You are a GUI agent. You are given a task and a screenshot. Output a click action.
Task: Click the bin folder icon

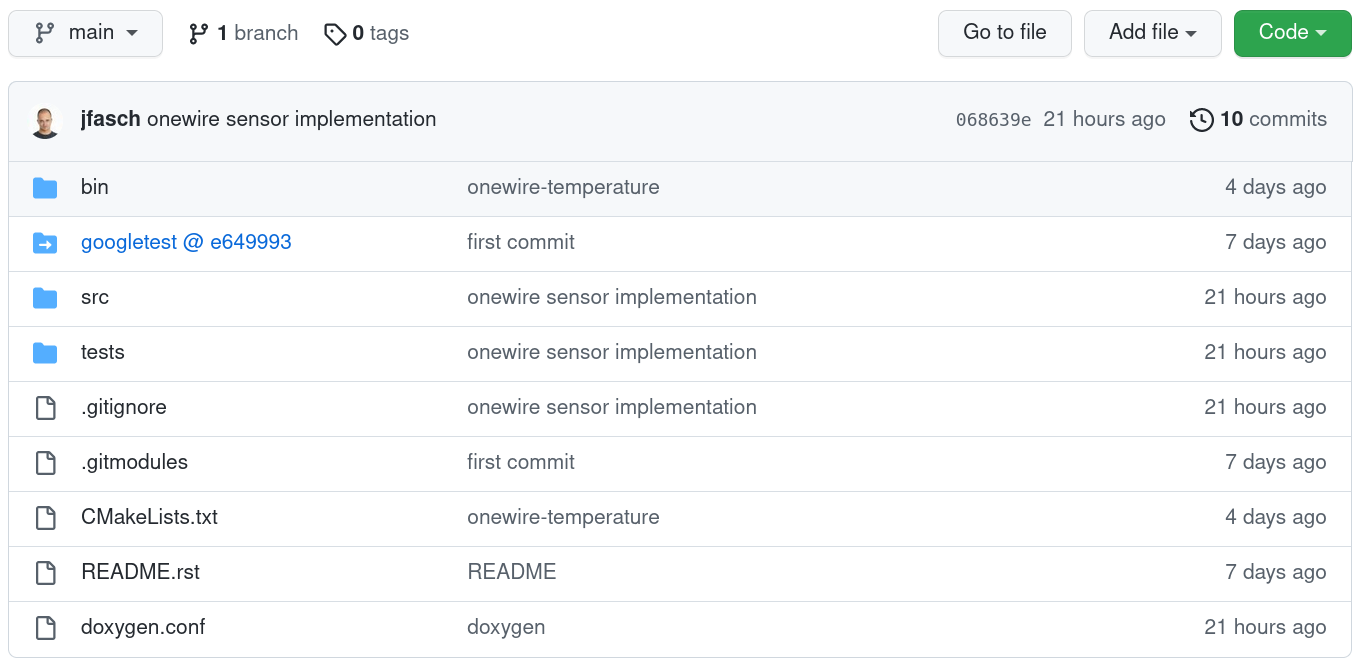pyautogui.click(x=45, y=188)
